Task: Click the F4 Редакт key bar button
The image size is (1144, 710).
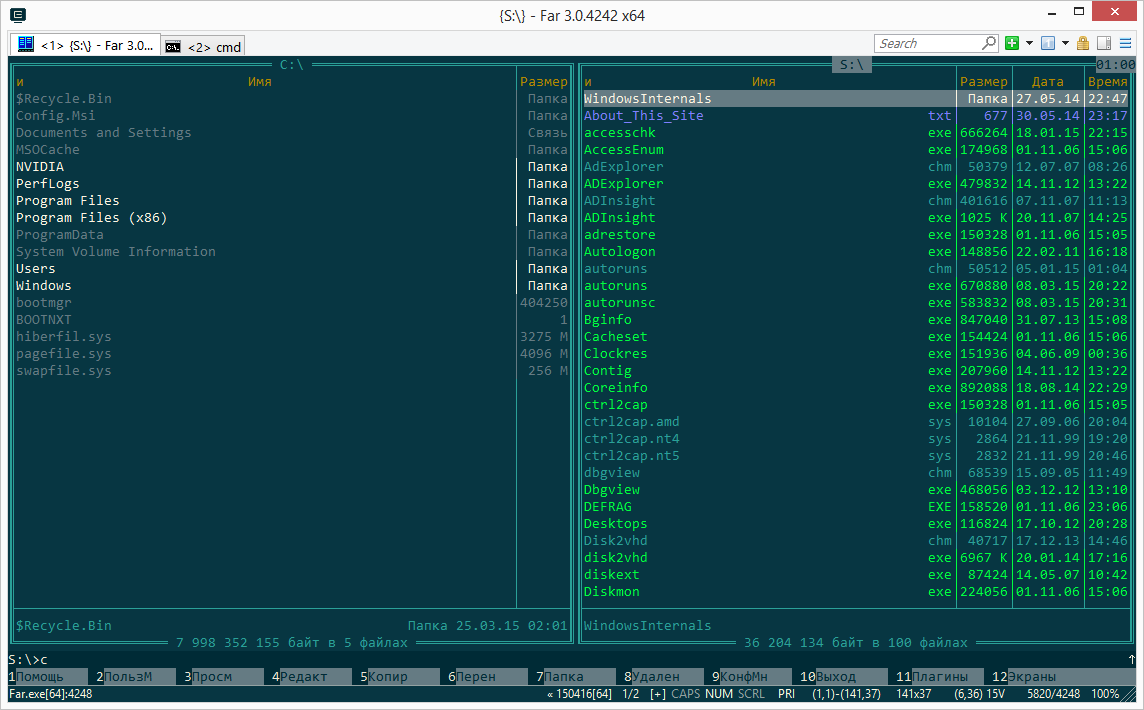Action: point(310,676)
